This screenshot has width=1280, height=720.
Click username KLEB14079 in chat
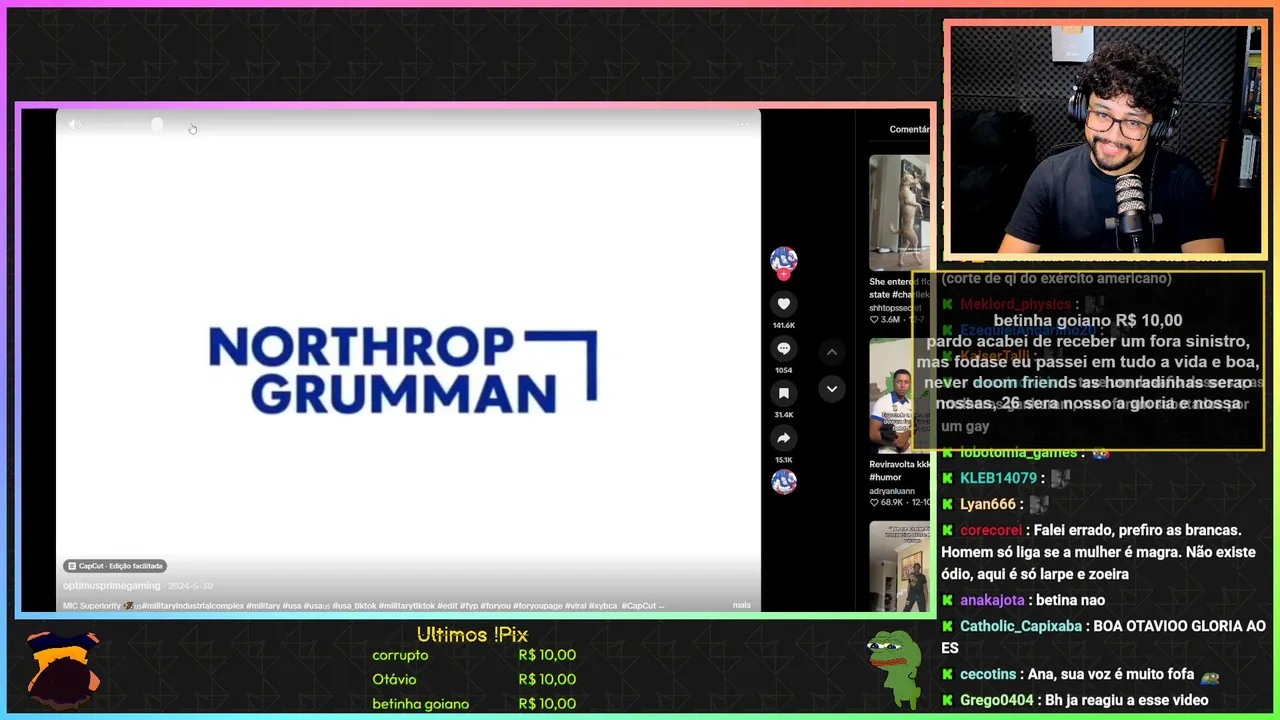pyautogui.click(x=998, y=479)
